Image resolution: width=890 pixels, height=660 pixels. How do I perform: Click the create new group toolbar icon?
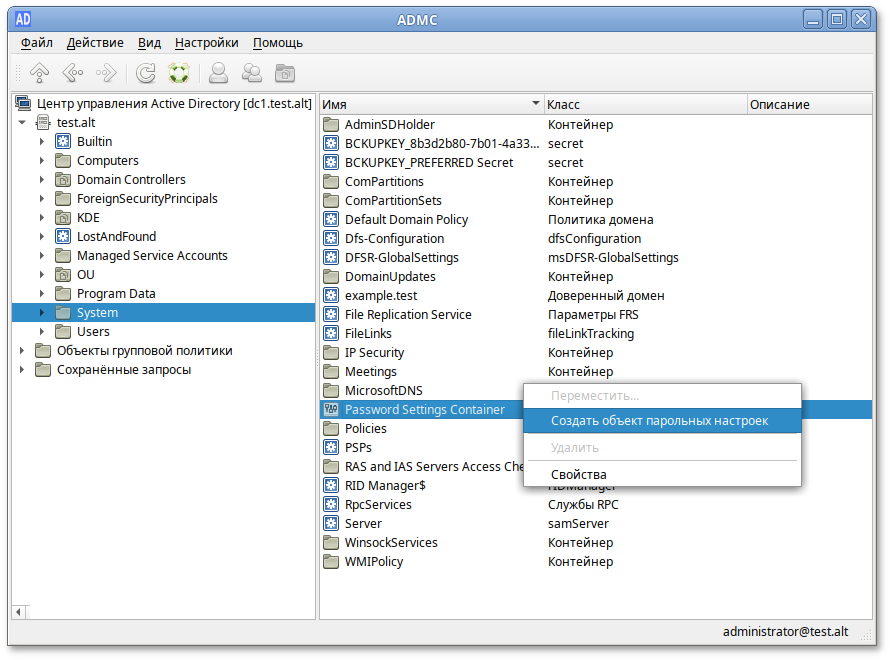[251, 72]
